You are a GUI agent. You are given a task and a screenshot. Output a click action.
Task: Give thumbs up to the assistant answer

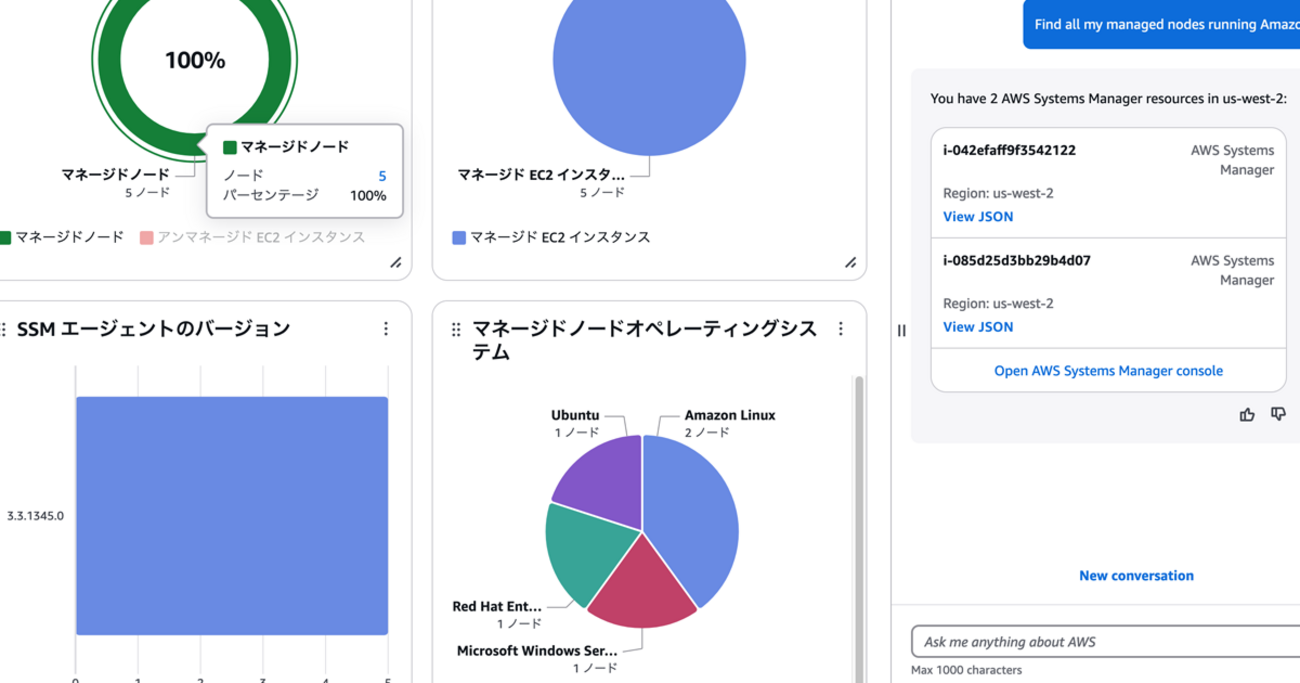[x=1247, y=414]
